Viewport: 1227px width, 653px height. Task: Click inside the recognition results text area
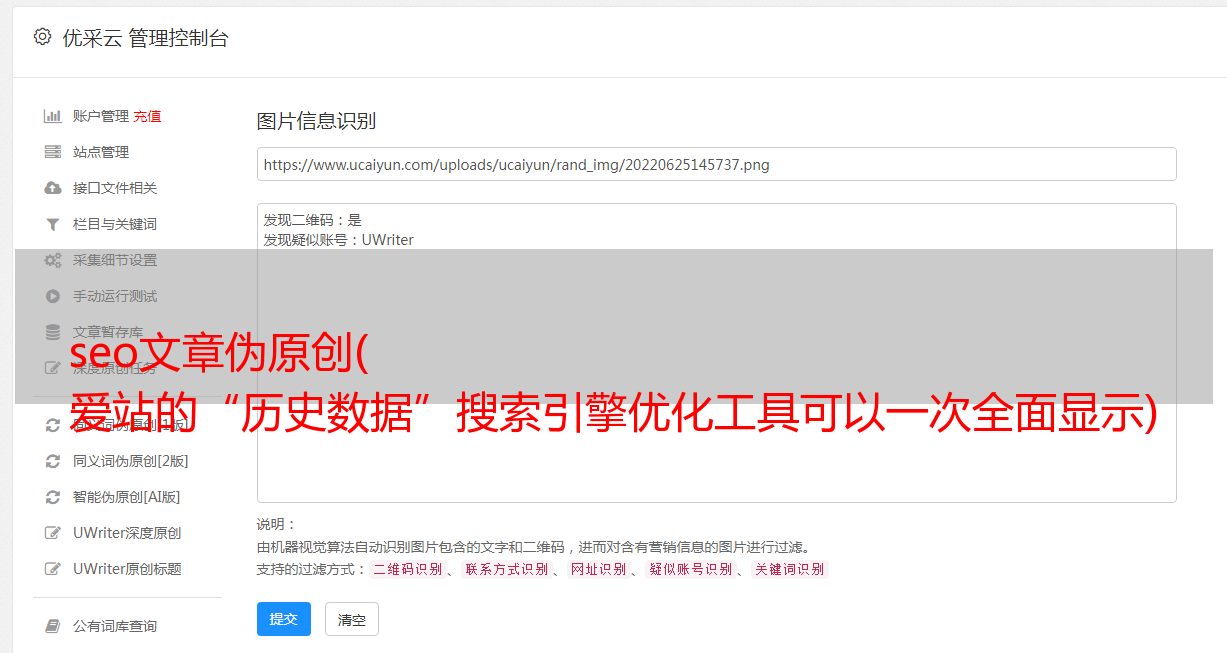[716, 353]
